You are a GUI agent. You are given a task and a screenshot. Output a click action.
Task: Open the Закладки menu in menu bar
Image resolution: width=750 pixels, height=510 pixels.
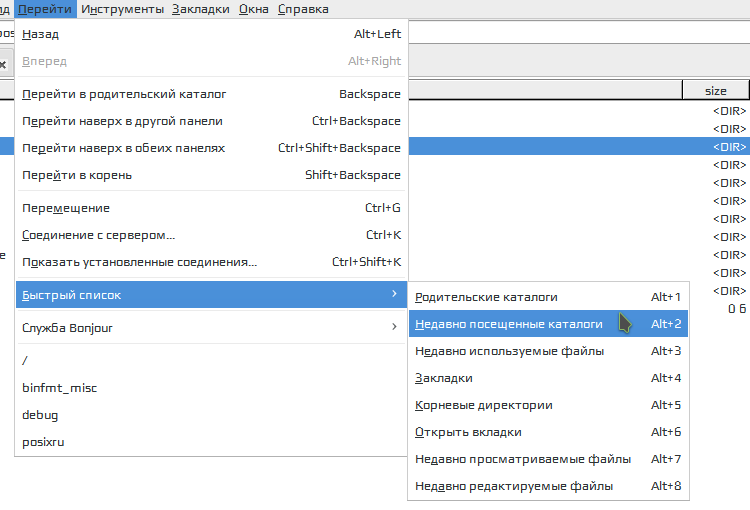(200, 9)
